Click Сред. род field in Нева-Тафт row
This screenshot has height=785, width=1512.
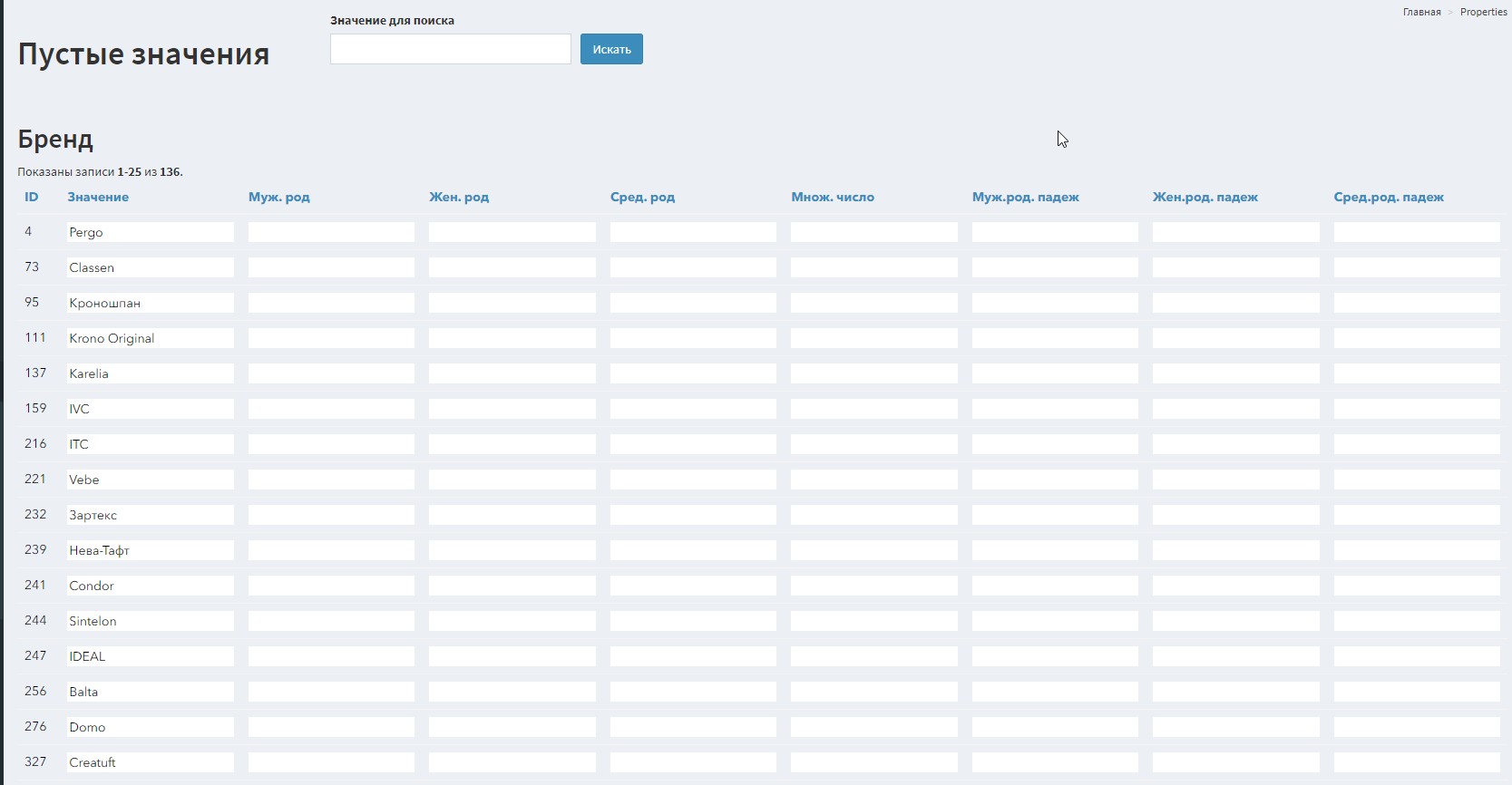[693, 550]
